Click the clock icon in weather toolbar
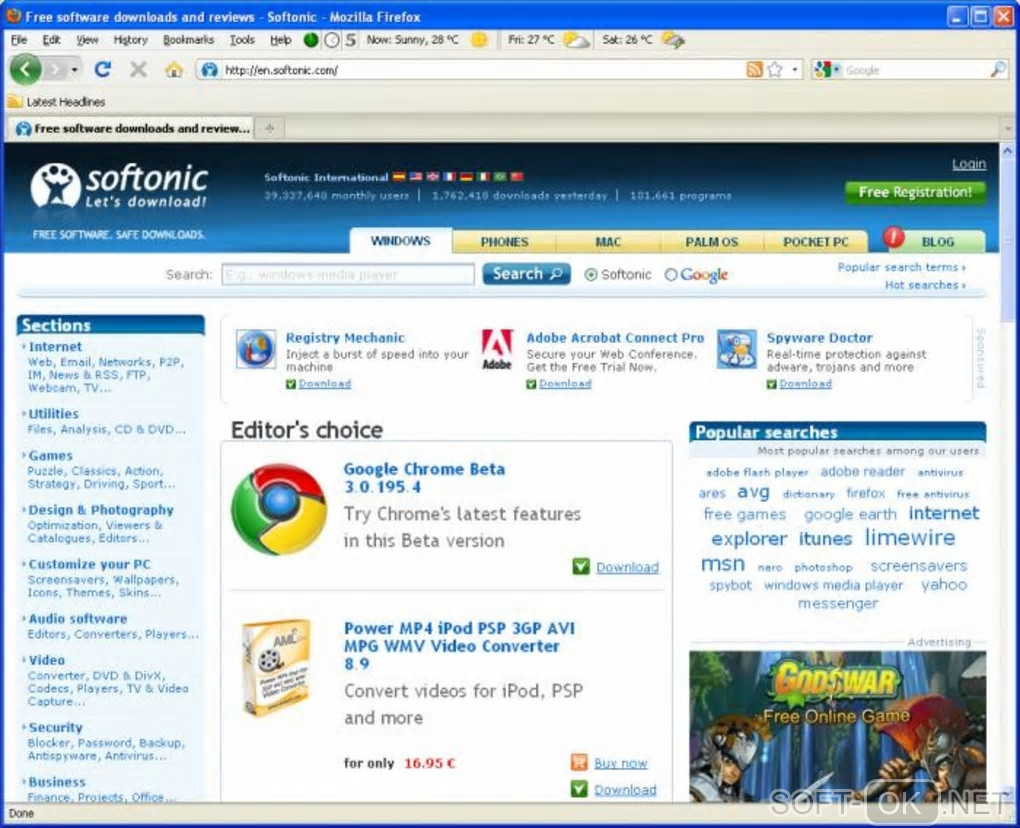This screenshot has width=1020, height=828. point(332,40)
